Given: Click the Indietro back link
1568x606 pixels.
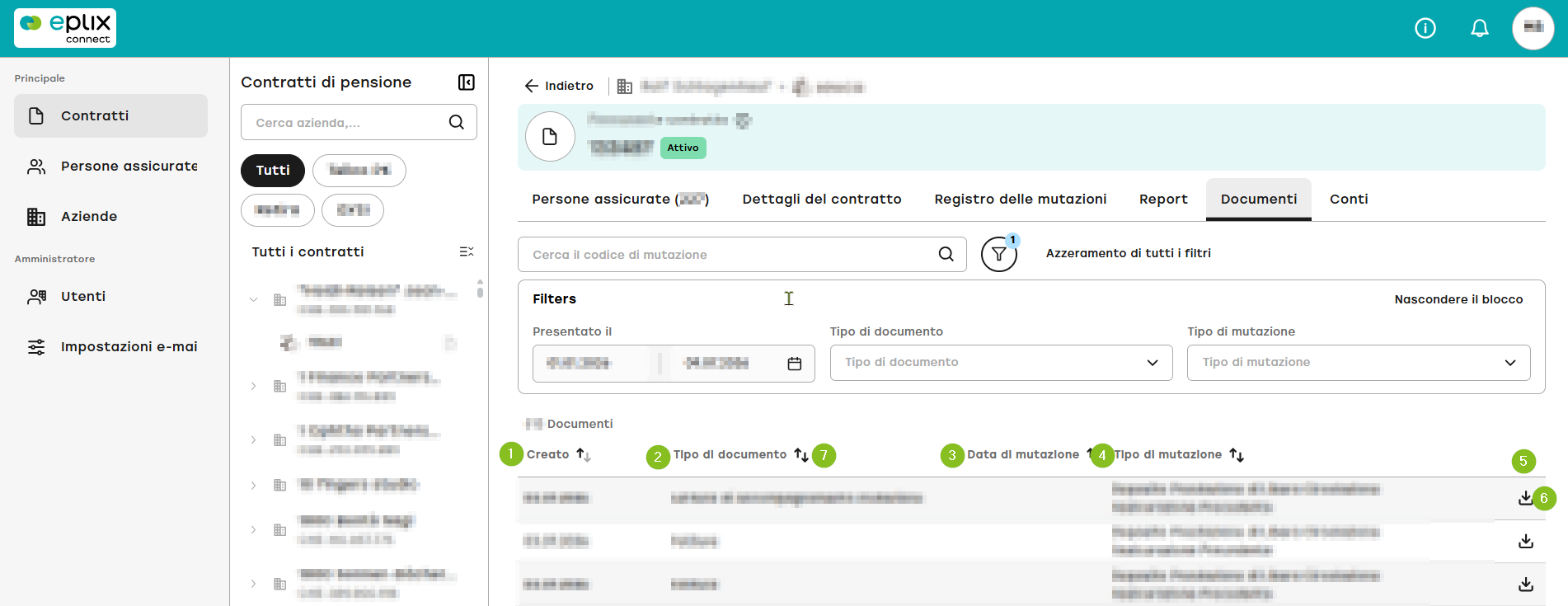Looking at the screenshot, I should pos(559,86).
